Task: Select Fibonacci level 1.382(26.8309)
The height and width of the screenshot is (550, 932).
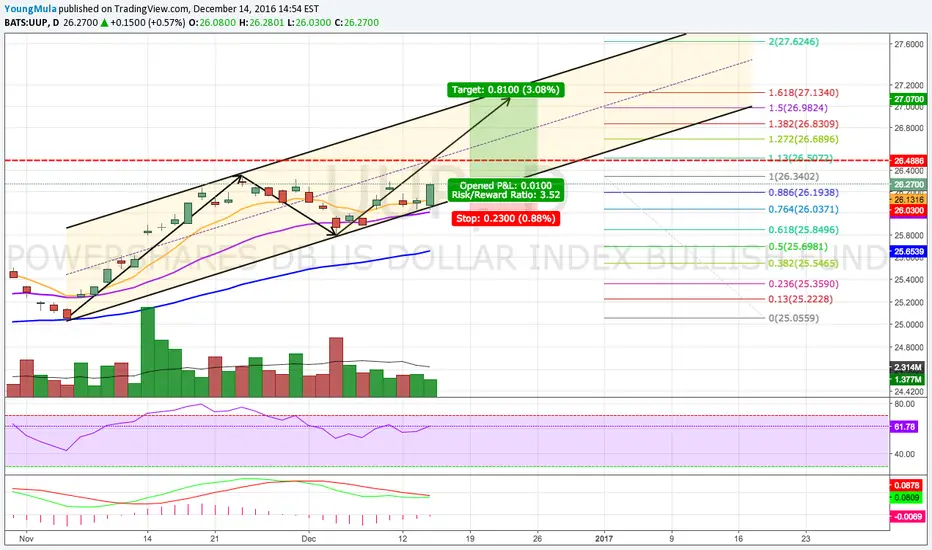Action: [804, 124]
